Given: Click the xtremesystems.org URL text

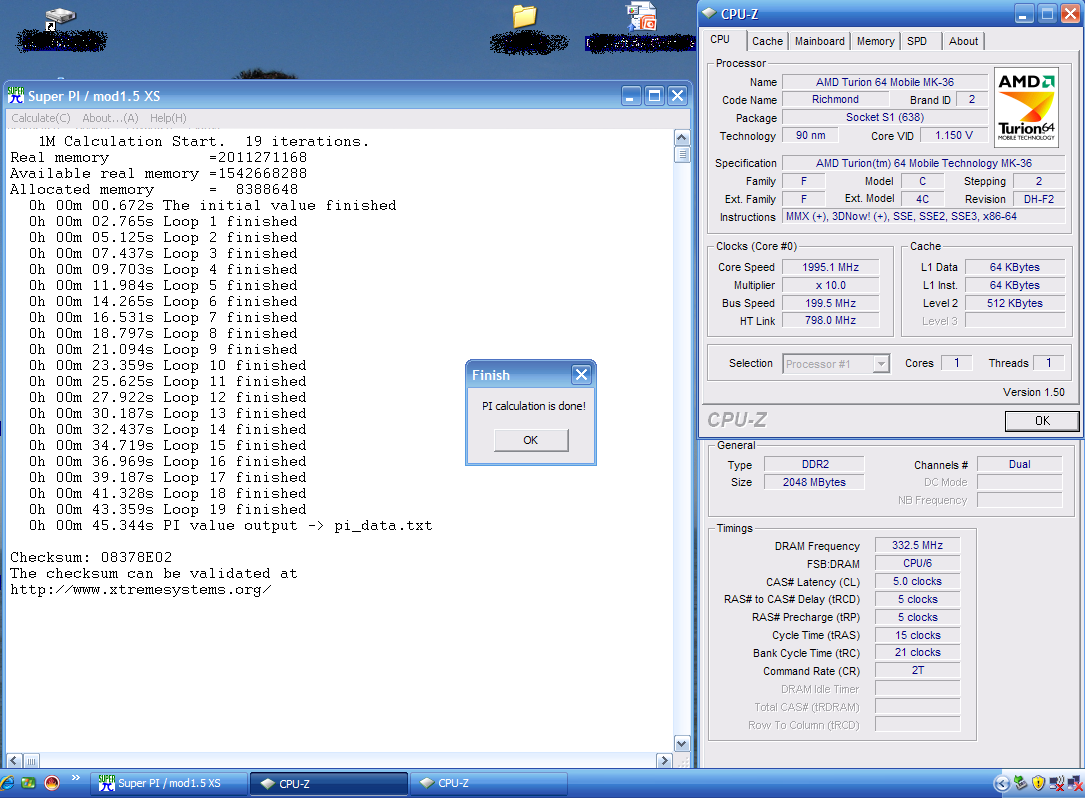Looking at the screenshot, I should point(140,590).
